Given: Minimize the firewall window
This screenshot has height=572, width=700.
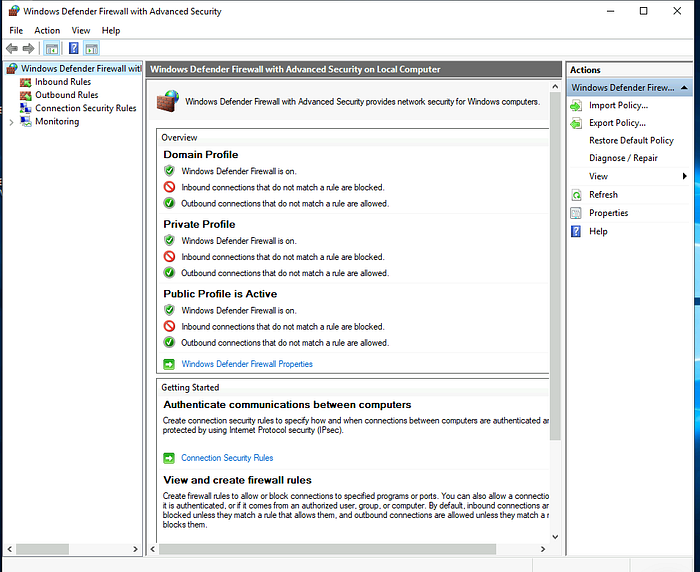Looking at the screenshot, I should pos(610,11).
